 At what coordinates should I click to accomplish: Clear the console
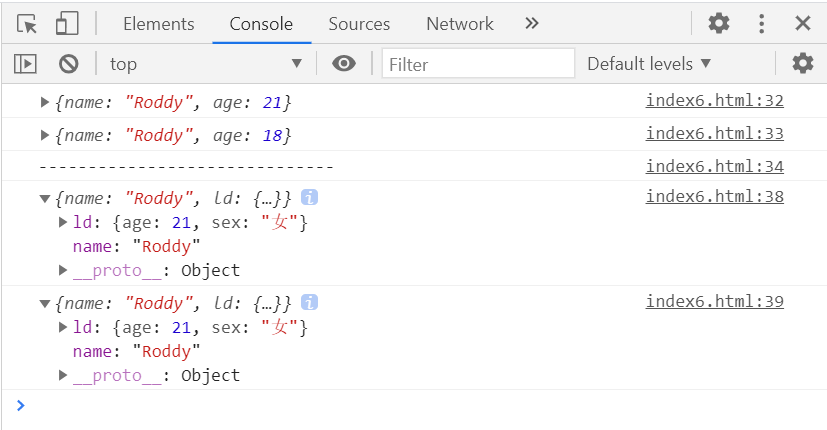pyautogui.click(x=68, y=64)
